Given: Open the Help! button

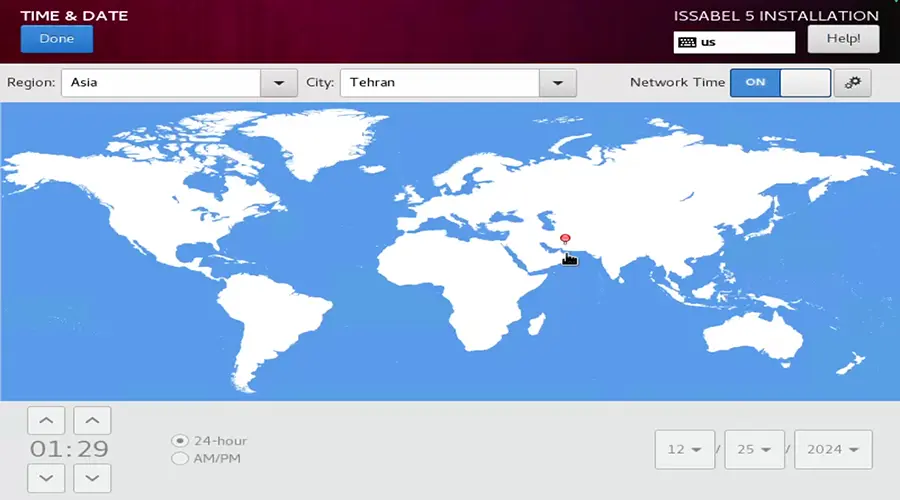Looking at the screenshot, I should click(843, 39).
